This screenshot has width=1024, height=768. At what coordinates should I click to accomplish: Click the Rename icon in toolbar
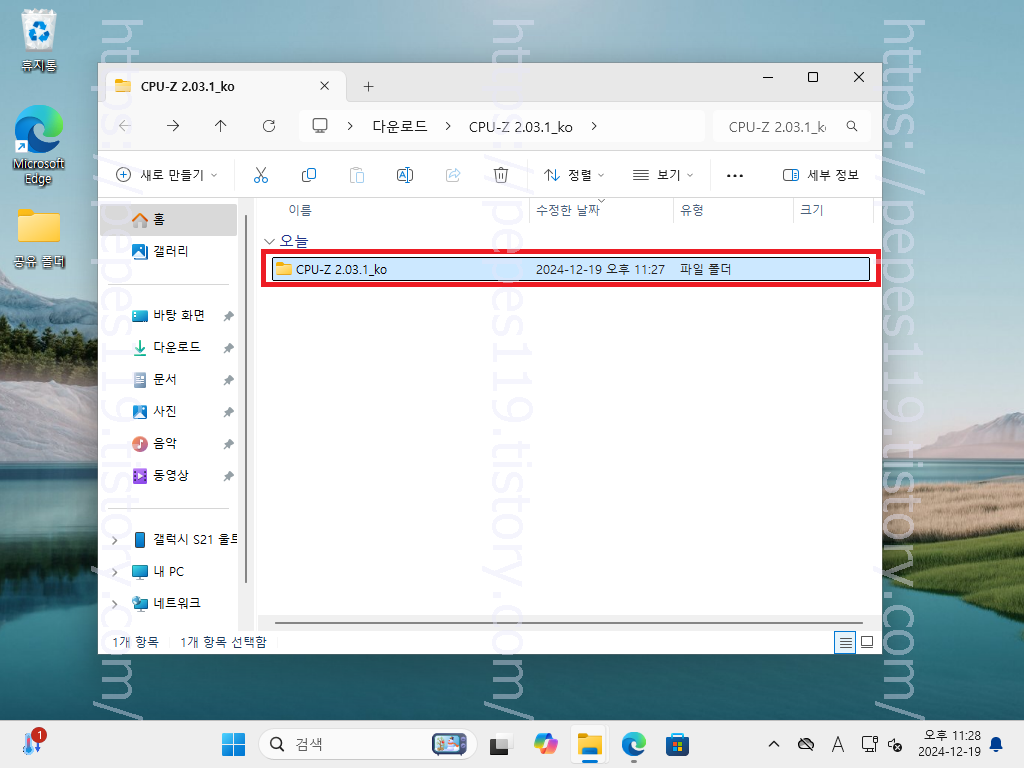coord(405,175)
